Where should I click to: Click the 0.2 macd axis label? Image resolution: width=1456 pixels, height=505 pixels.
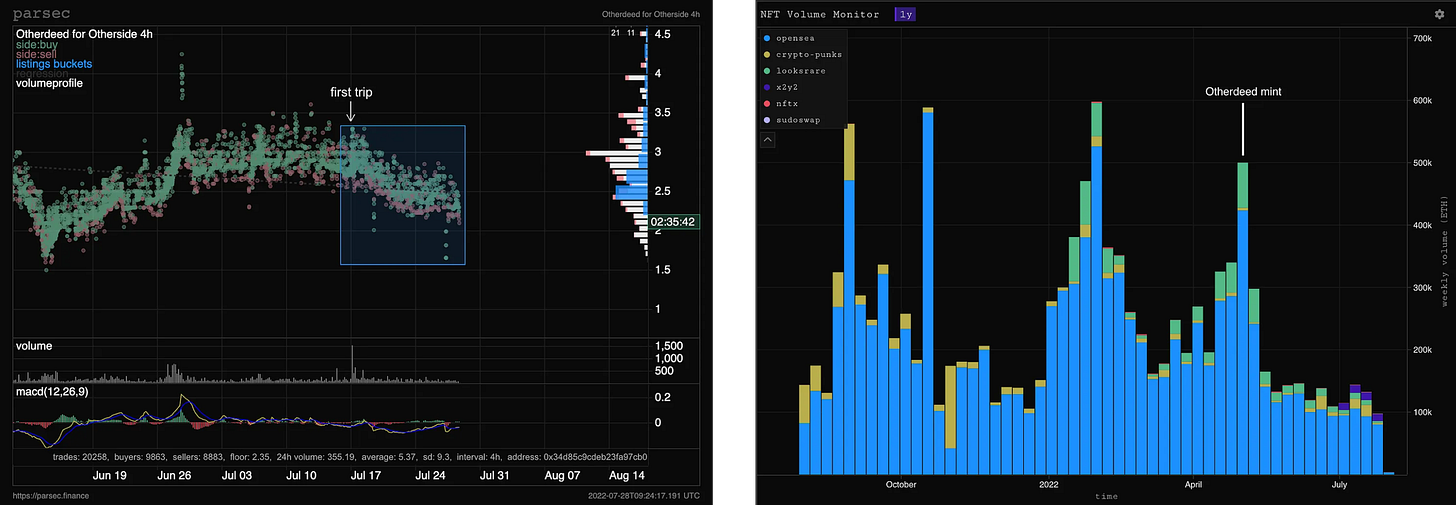click(663, 397)
